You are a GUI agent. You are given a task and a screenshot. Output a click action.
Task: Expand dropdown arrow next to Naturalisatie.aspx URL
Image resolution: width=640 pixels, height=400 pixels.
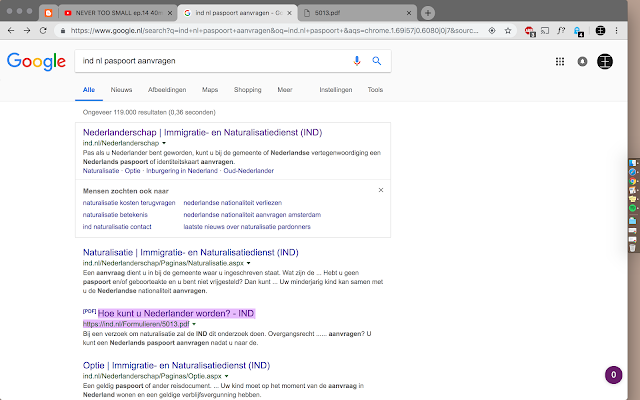[248, 263]
